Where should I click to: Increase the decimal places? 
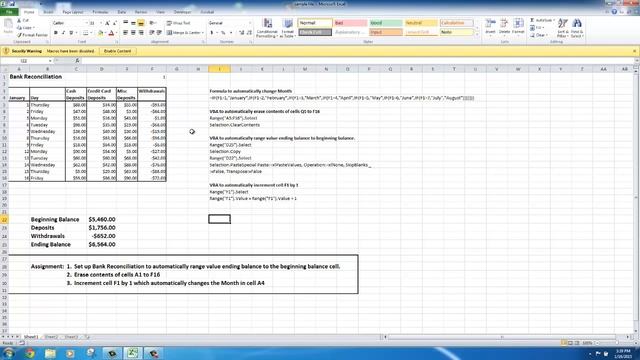242,33
